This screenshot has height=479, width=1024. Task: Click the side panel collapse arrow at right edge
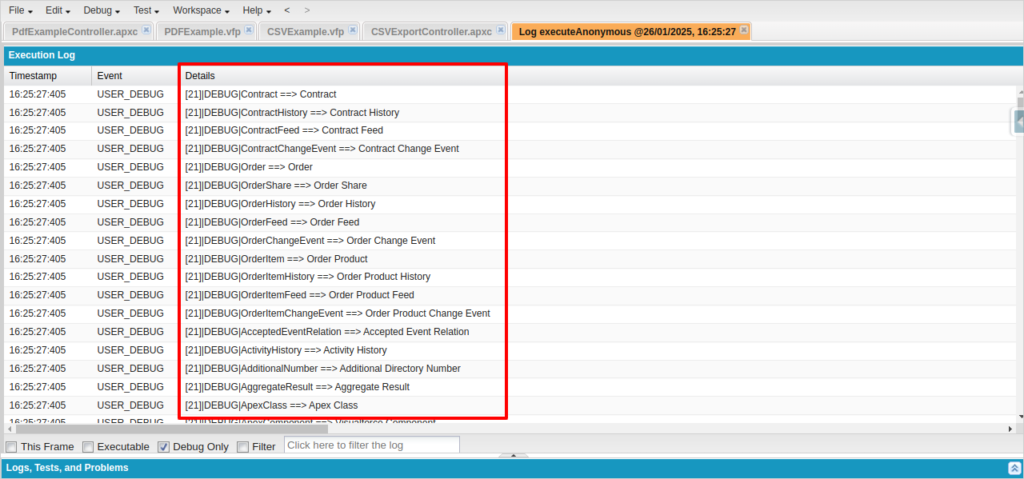click(x=1019, y=122)
